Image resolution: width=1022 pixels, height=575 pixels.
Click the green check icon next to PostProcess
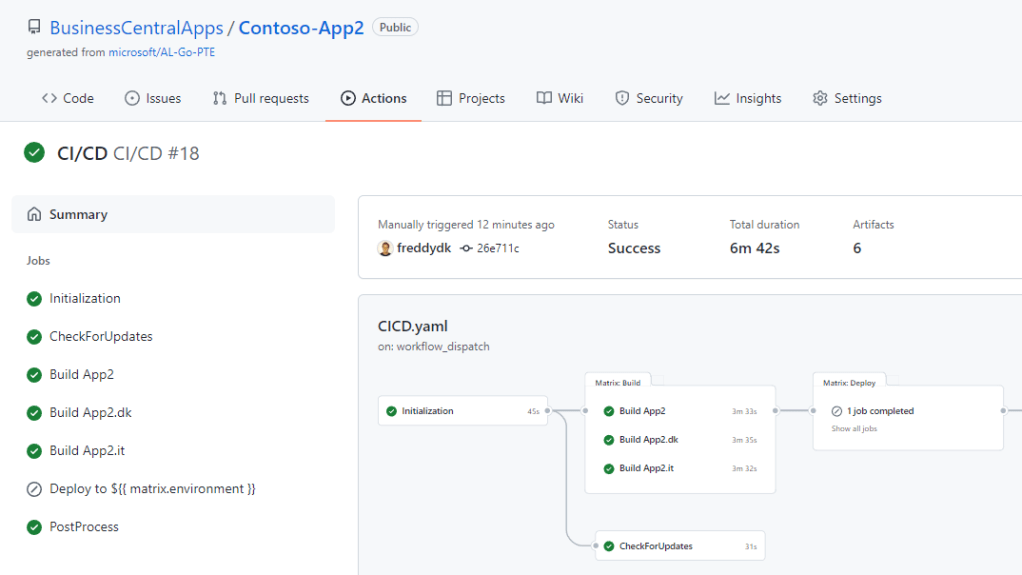(x=35, y=527)
